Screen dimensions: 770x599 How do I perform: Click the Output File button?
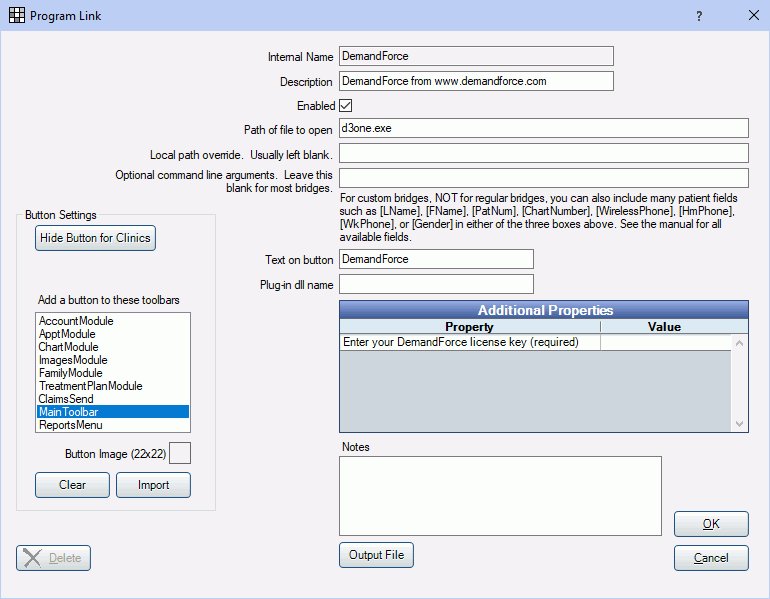(x=376, y=555)
